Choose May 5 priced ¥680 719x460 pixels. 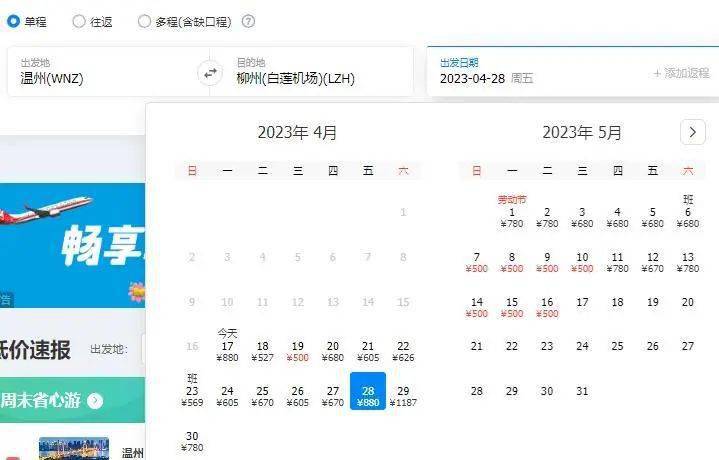click(x=653, y=217)
